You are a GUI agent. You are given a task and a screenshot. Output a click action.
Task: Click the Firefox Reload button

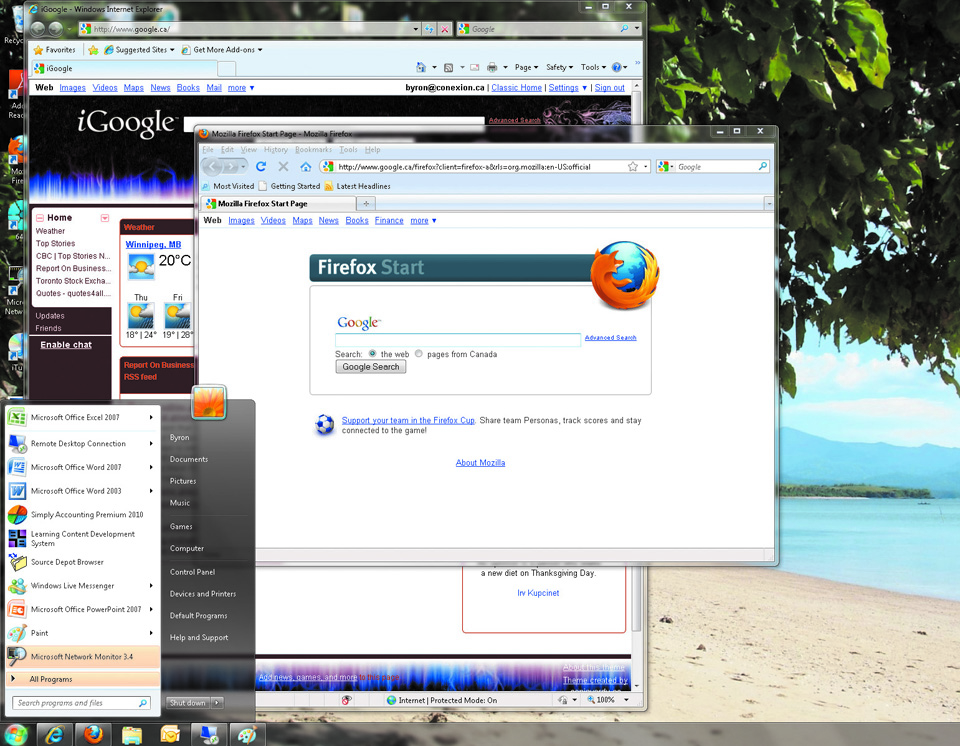pyautogui.click(x=261, y=167)
